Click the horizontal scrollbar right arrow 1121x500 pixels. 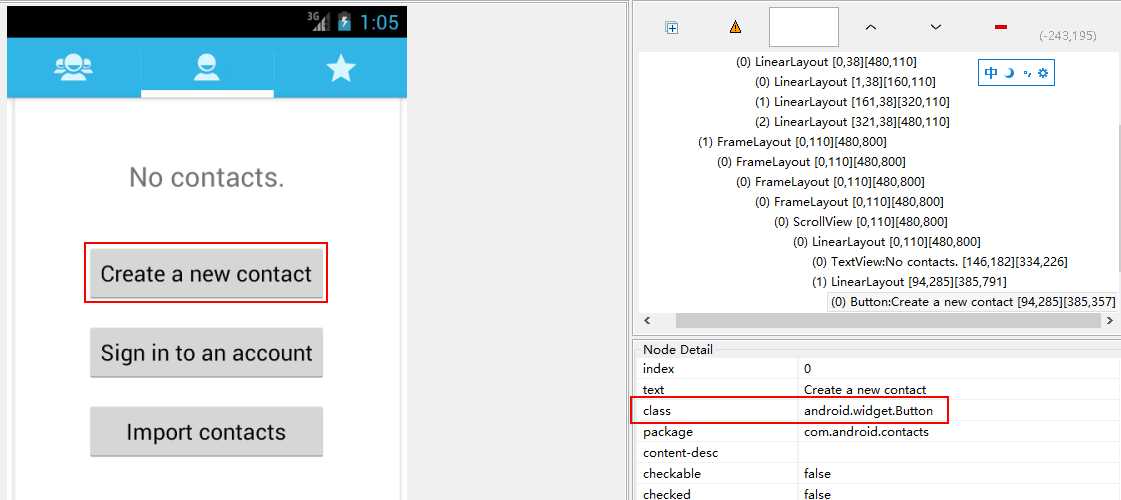1110,320
